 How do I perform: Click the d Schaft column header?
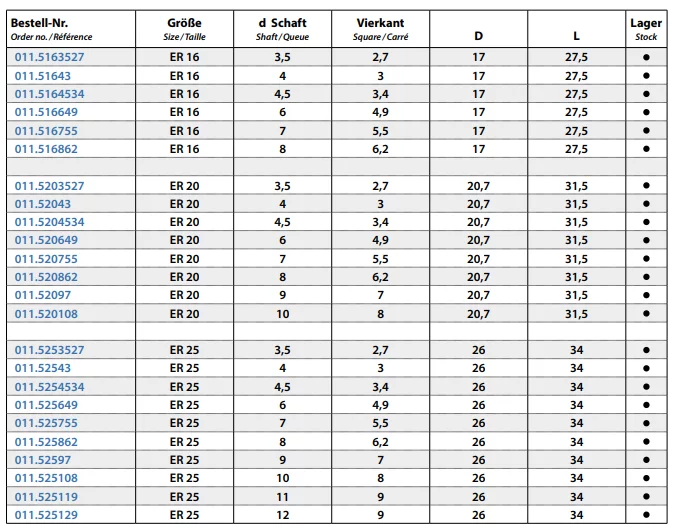pyautogui.click(x=282, y=29)
